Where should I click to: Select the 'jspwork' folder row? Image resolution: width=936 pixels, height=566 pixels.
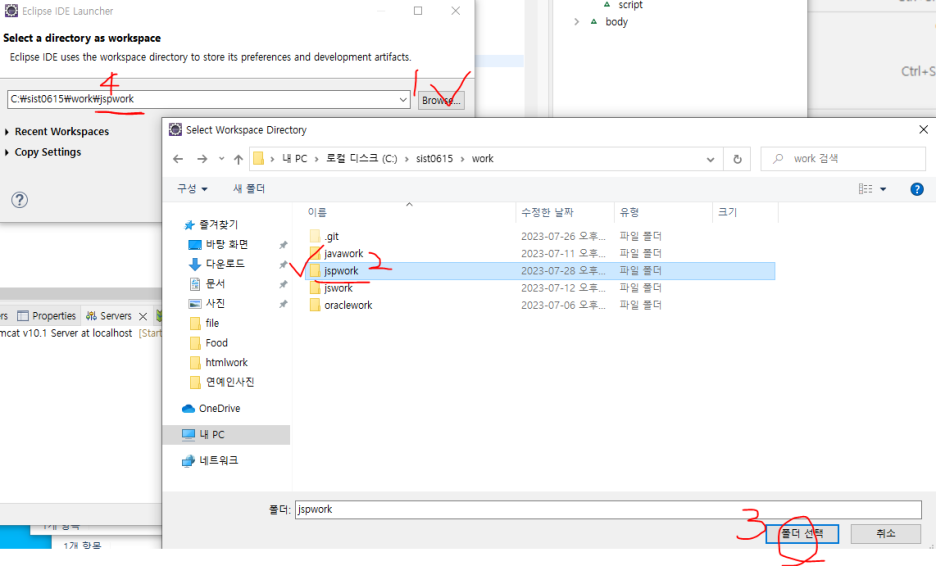(x=540, y=271)
